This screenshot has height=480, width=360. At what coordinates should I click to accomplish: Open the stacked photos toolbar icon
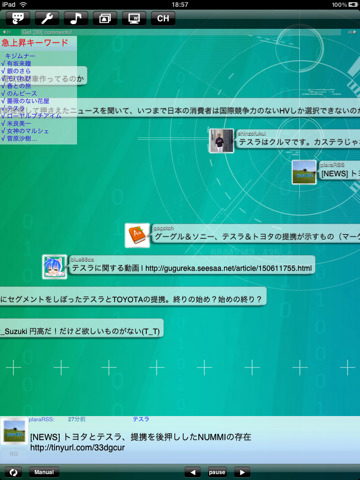click(x=105, y=18)
